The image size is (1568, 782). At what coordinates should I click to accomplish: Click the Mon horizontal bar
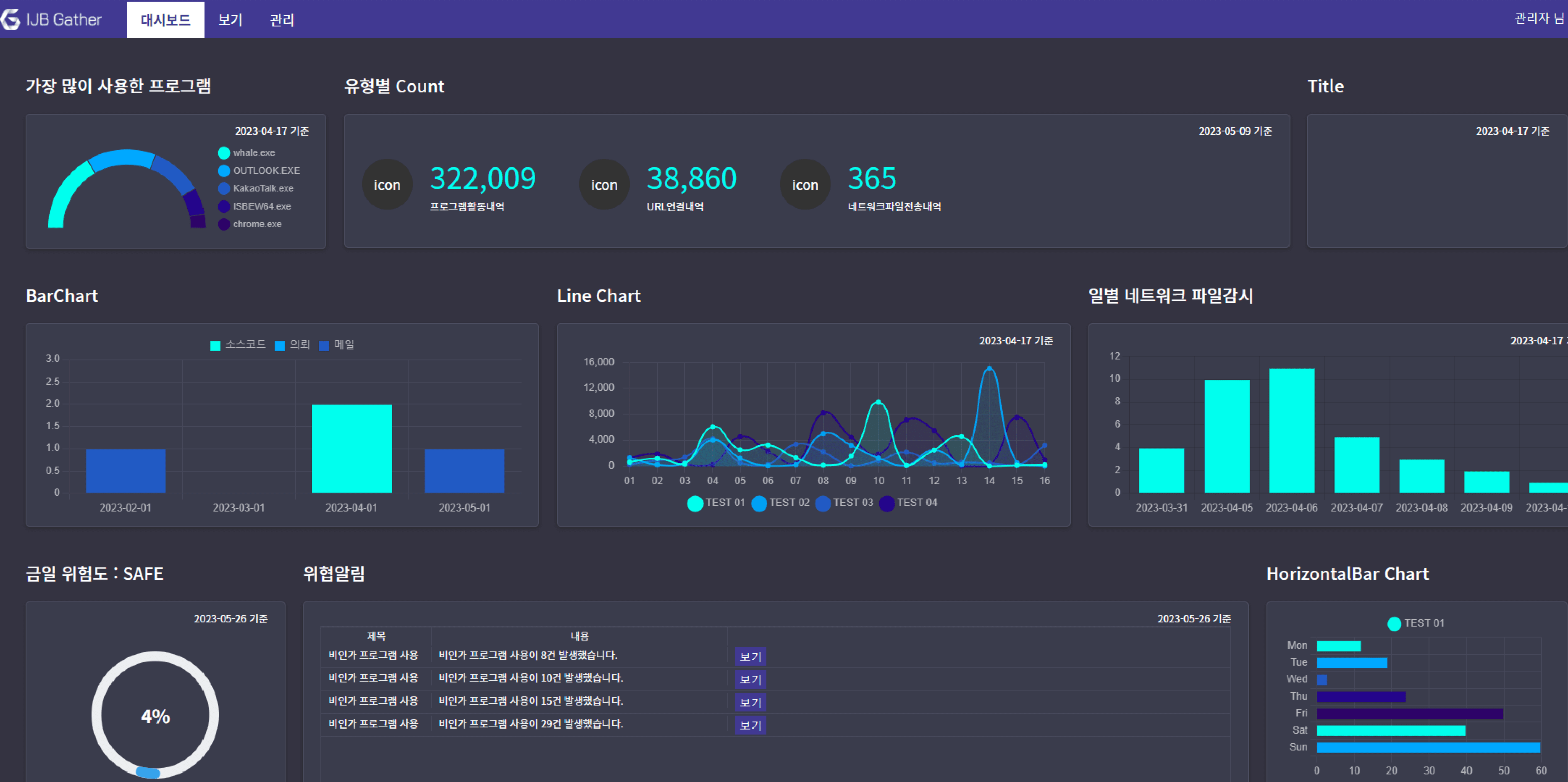1339,646
